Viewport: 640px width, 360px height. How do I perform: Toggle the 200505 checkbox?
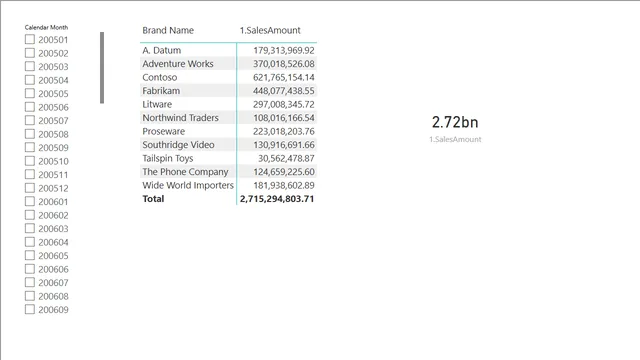coord(30,93)
